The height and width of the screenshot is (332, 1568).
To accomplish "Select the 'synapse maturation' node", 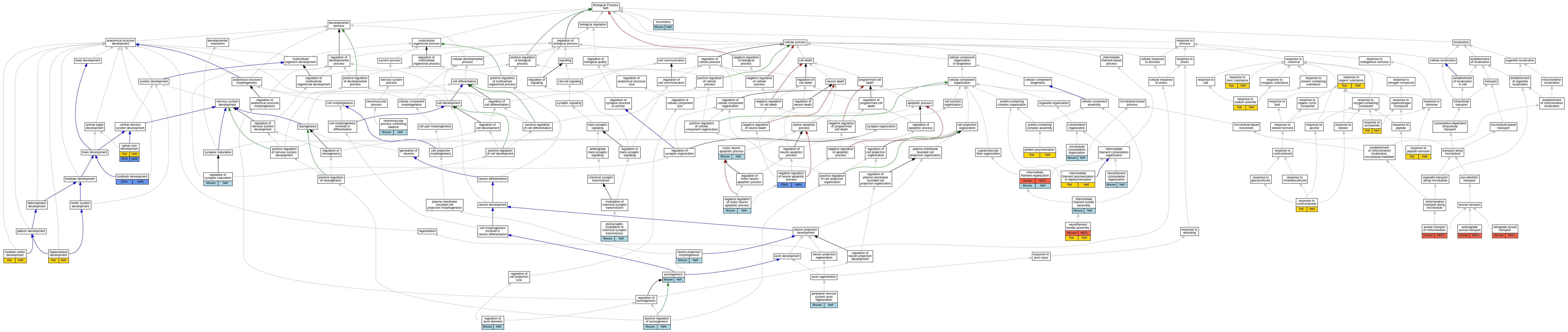I will pyautogui.click(x=218, y=152).
